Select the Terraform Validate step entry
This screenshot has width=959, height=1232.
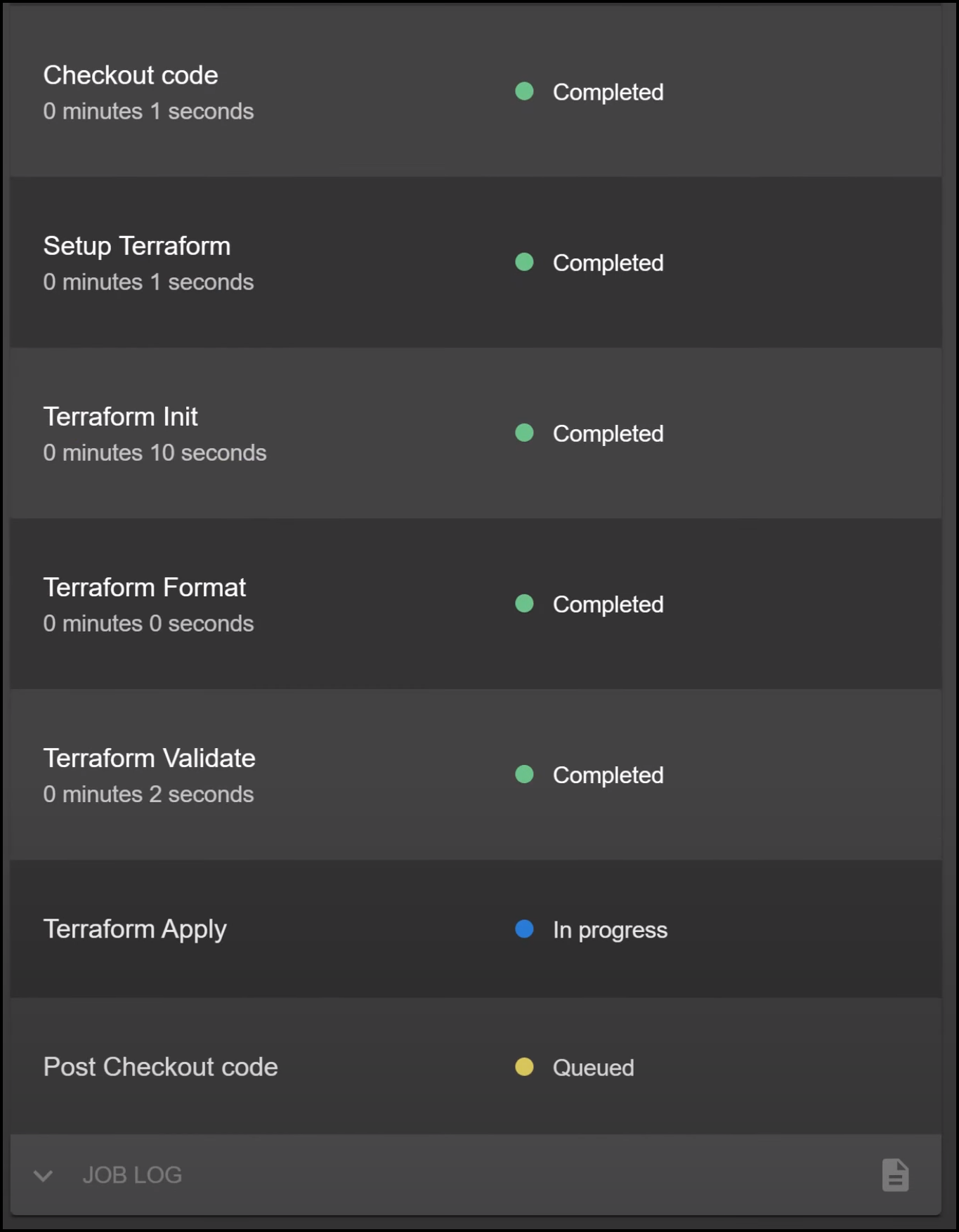pyautogui.click(x=150, y=758)
